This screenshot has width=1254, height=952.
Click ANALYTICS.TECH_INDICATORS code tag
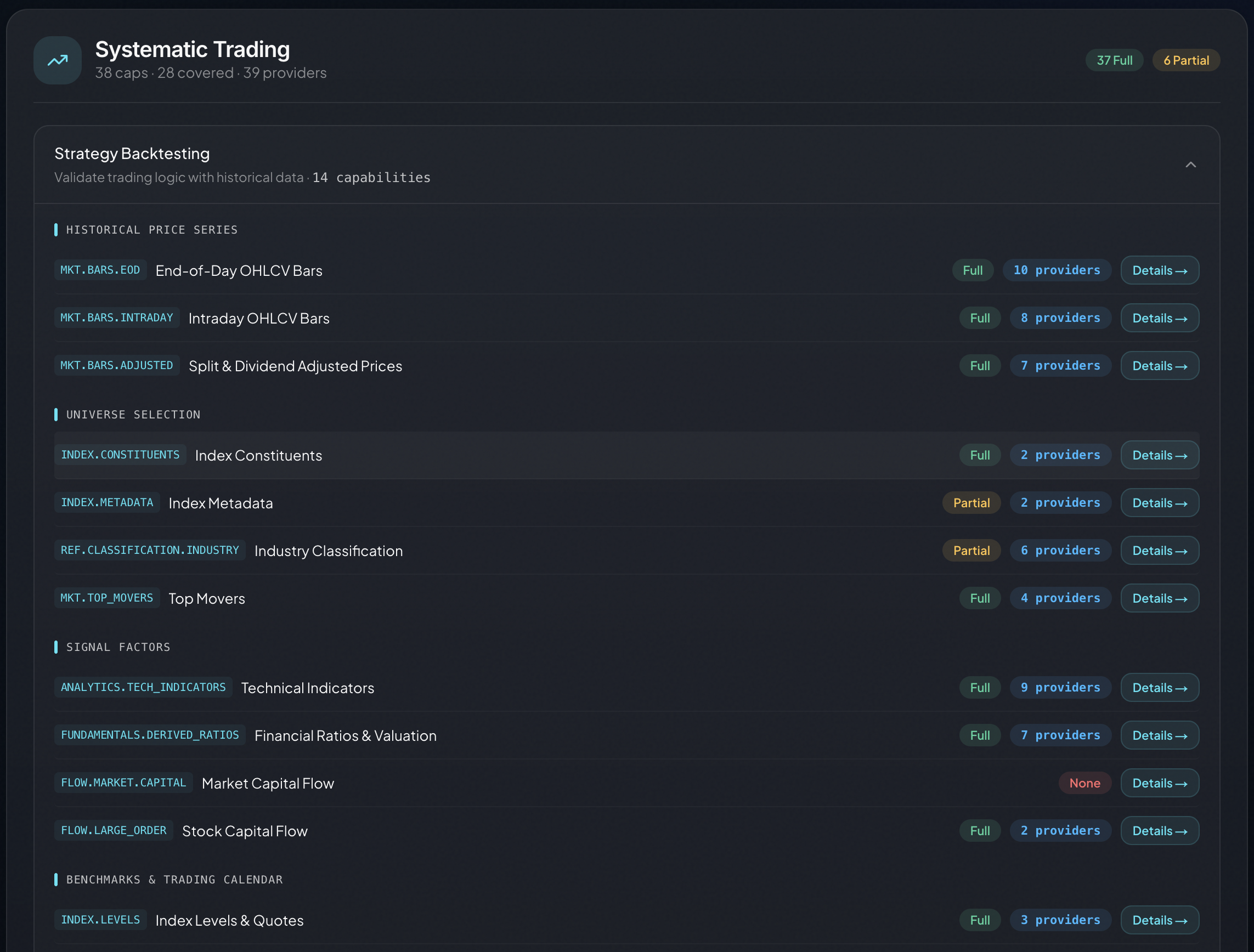coord(143,687)
